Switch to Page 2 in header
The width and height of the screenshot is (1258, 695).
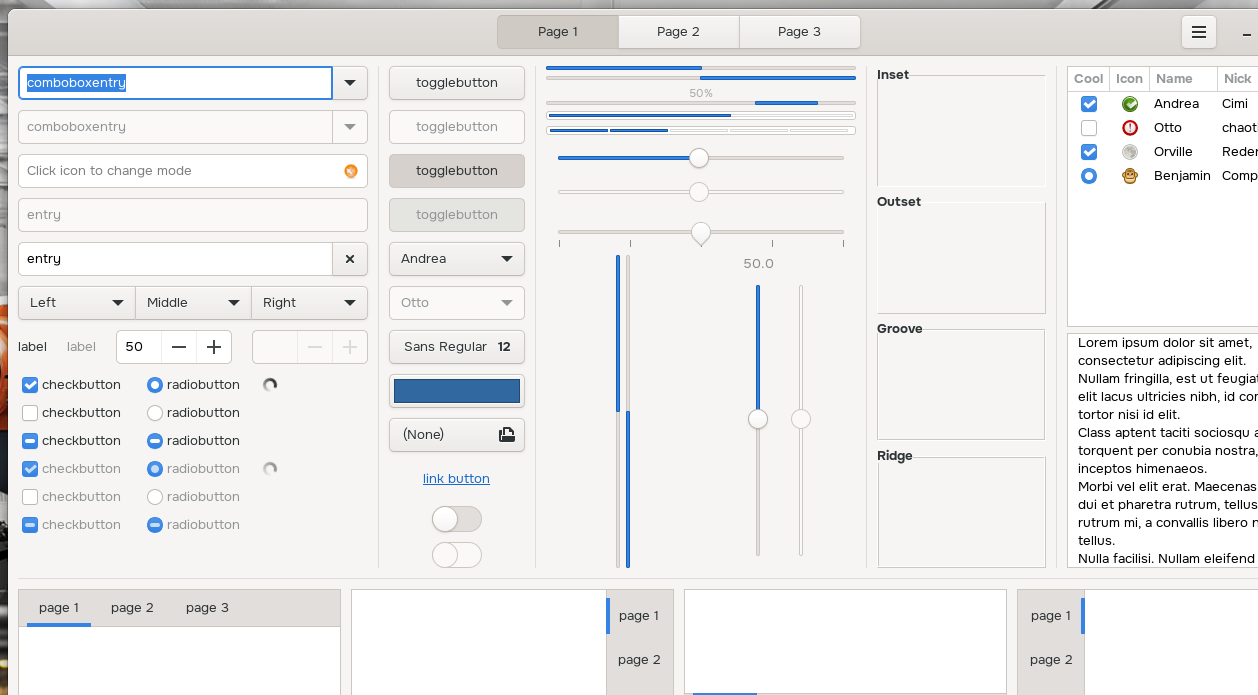678,32
